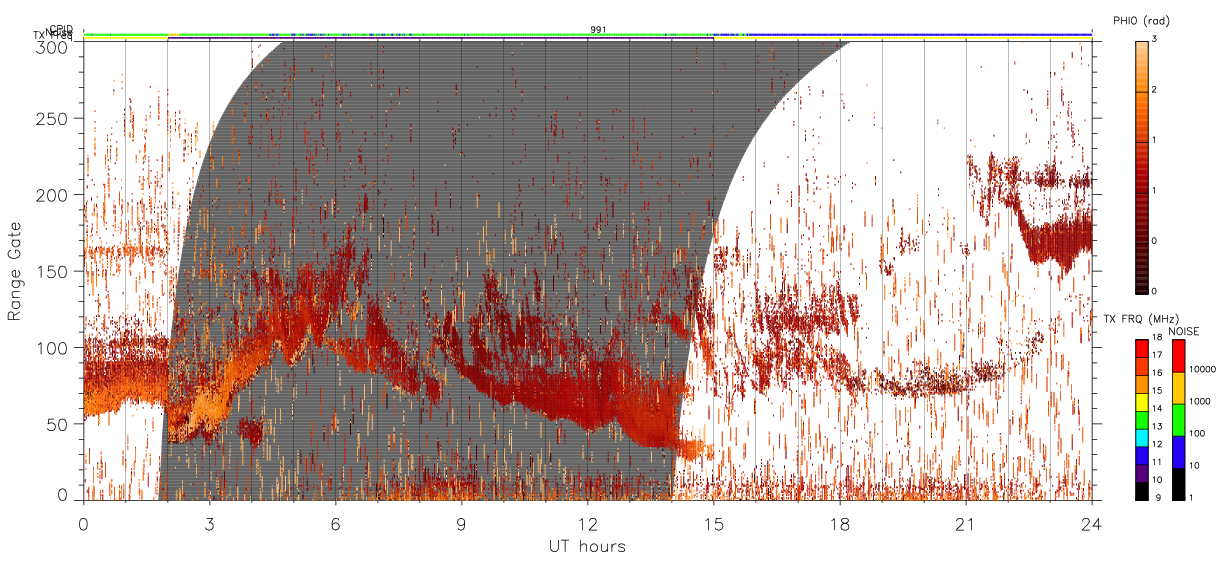Click the 16 label in TX FRQ legend
This screenshot has height=567, width=1228.
coord(1157,373)
